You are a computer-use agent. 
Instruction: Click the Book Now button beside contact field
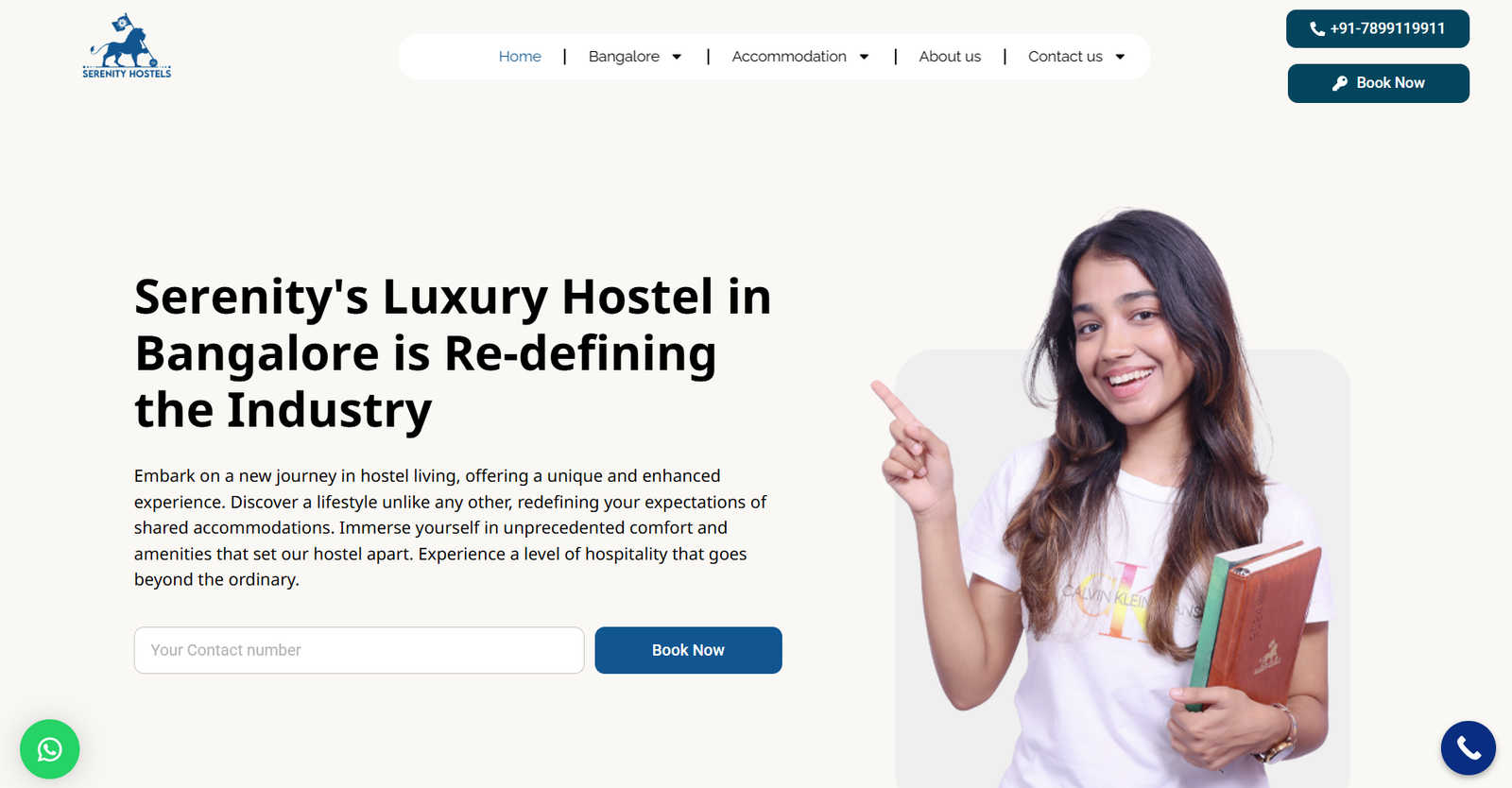[688, 650]
